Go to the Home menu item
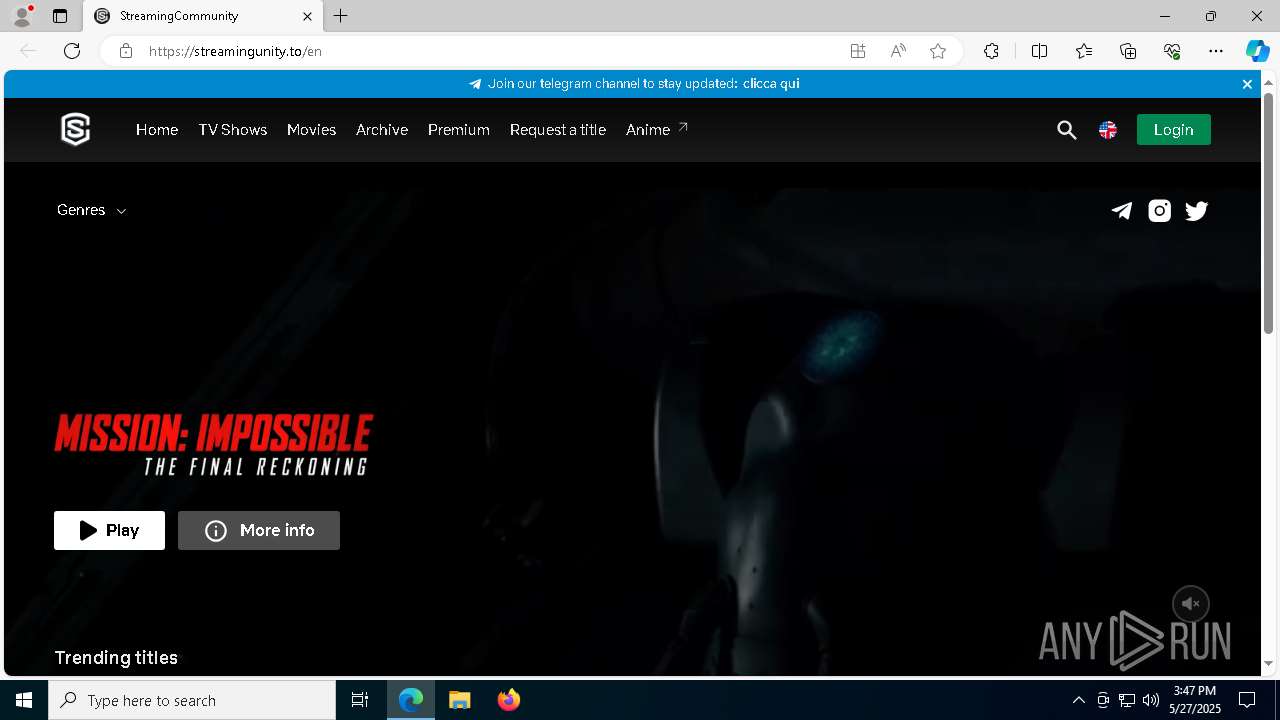 (157, 130)
